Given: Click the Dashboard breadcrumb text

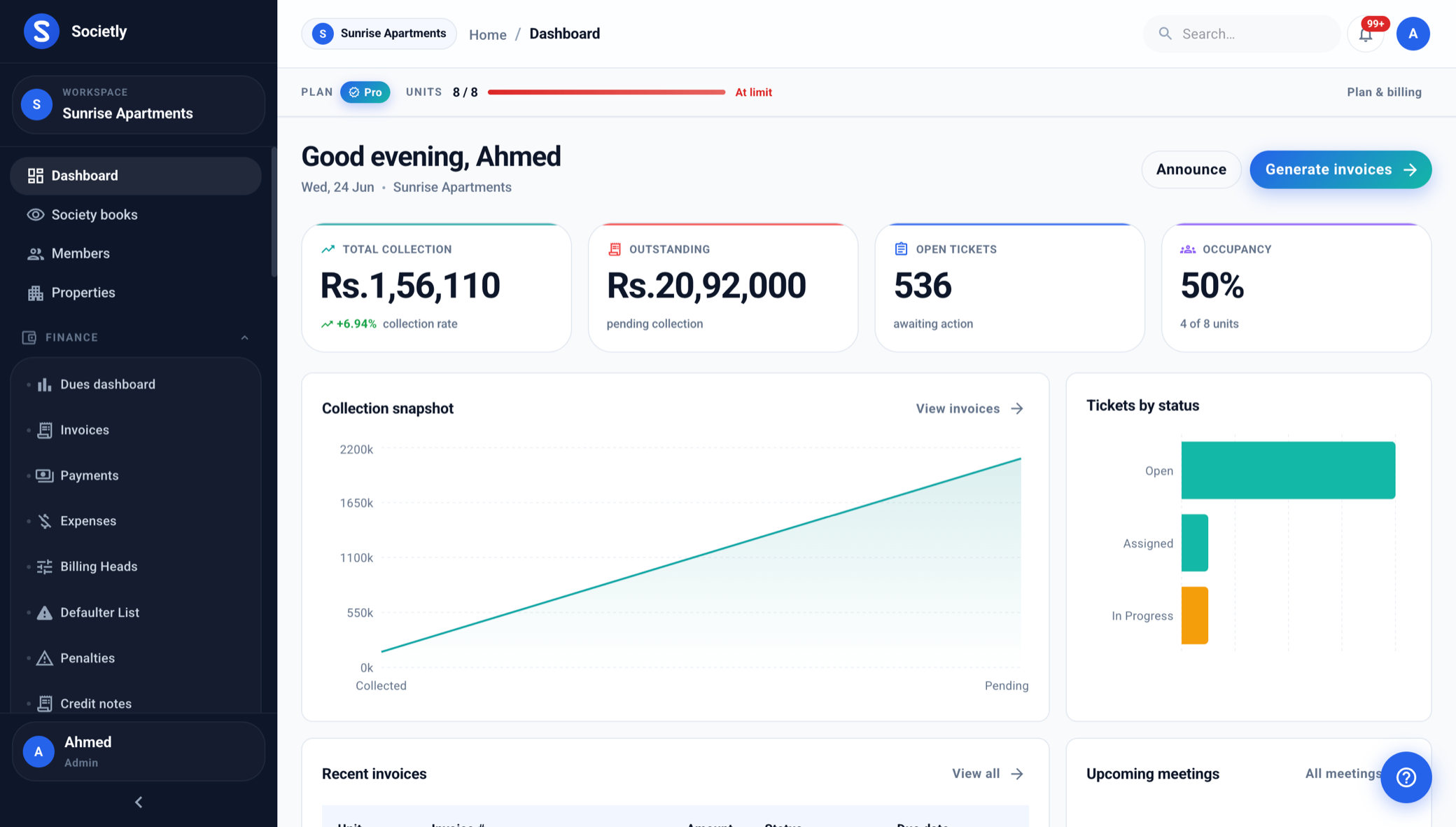Looking at the screenshot, I should pos(564,34).
